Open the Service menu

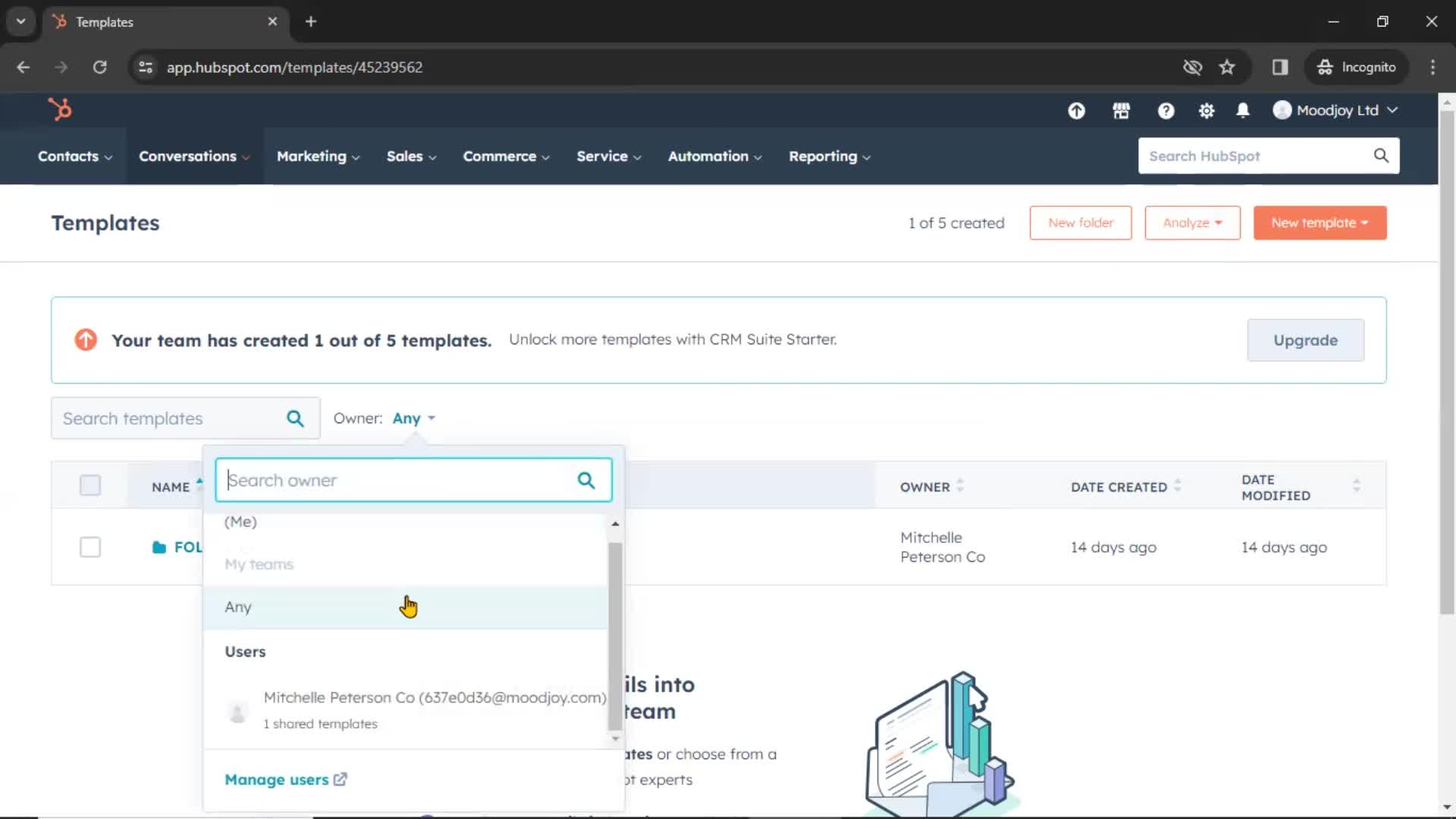click(608, 156)
